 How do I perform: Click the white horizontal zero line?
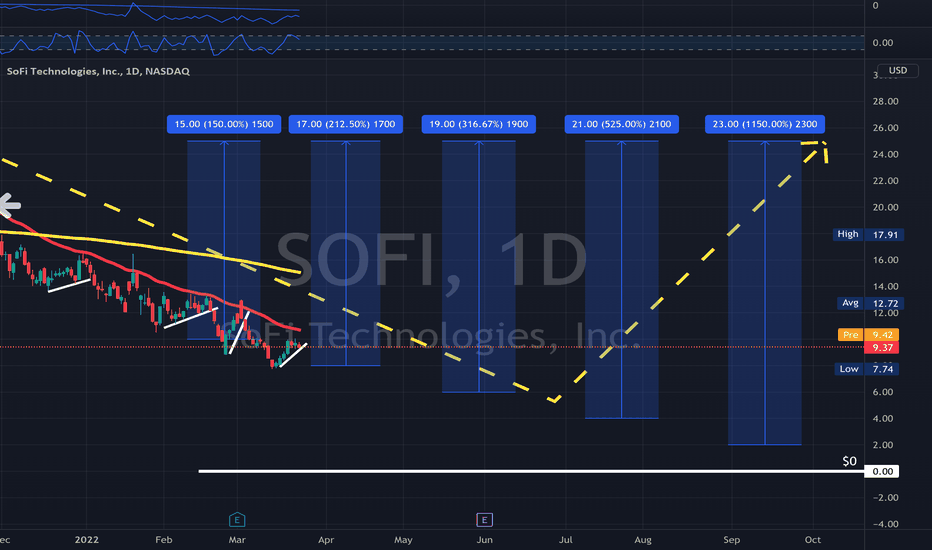(x=531, y=472)
